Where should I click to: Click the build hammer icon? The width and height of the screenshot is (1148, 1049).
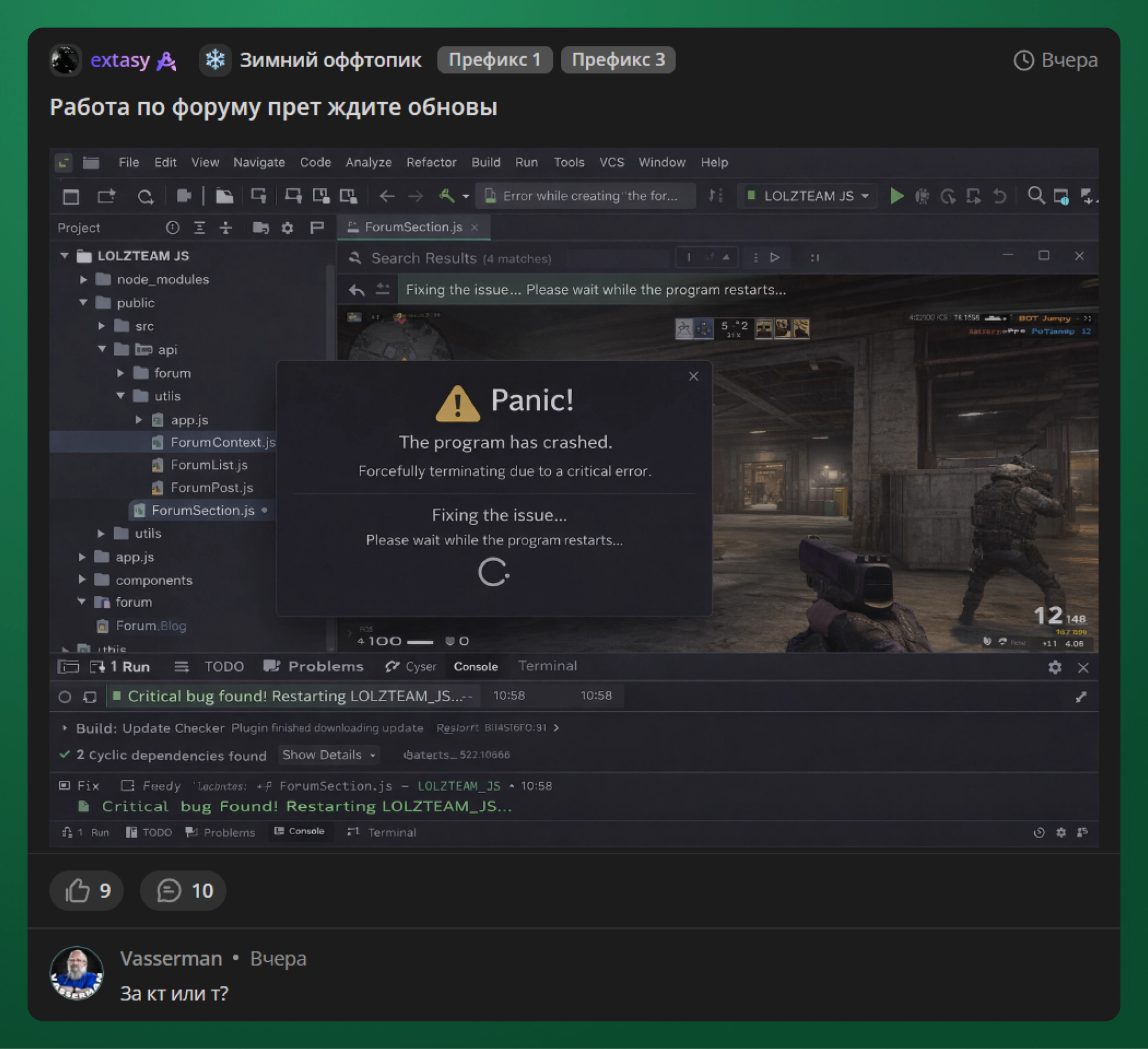pos(447,196)
